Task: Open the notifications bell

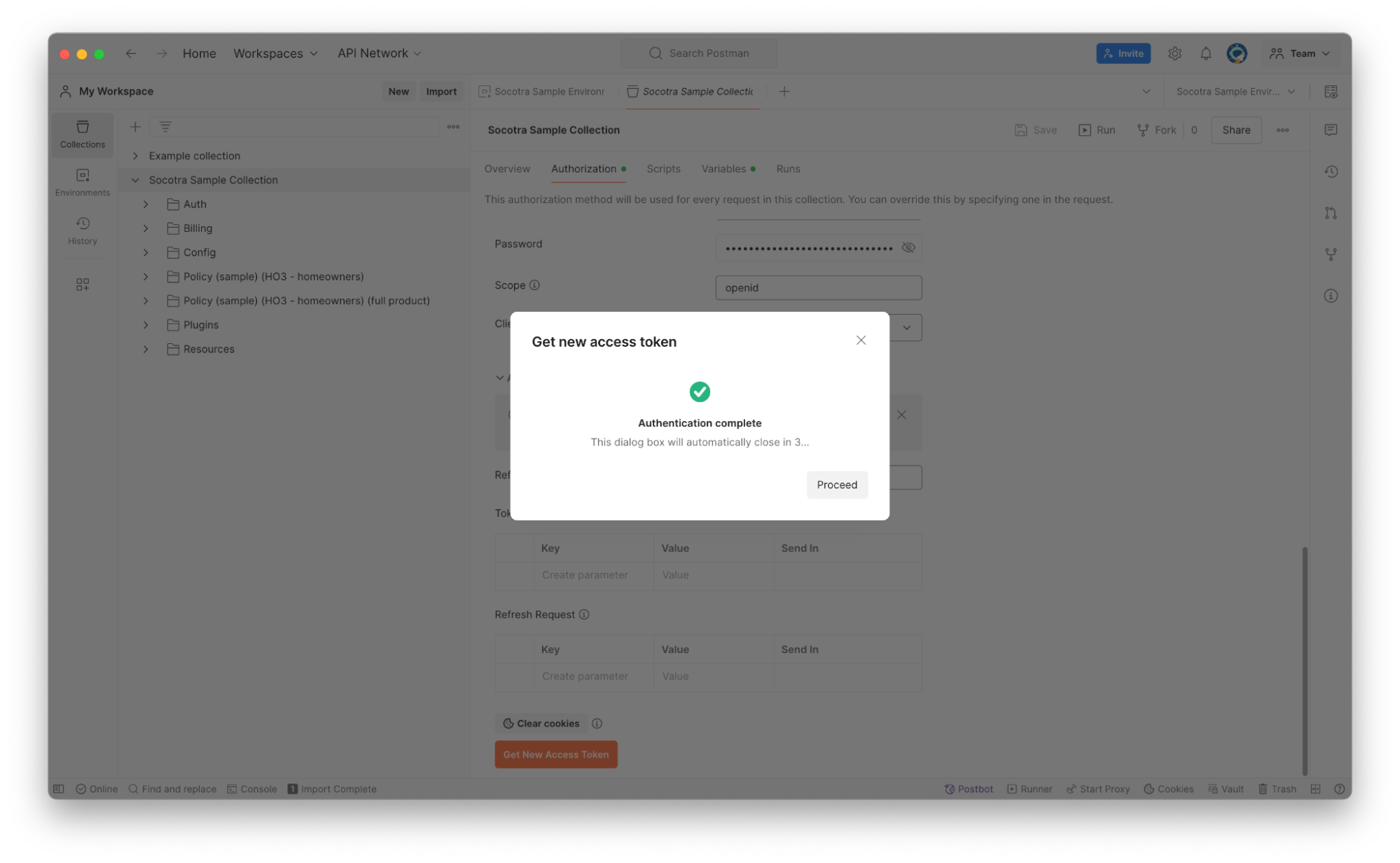Action: tap(1205, 53)
